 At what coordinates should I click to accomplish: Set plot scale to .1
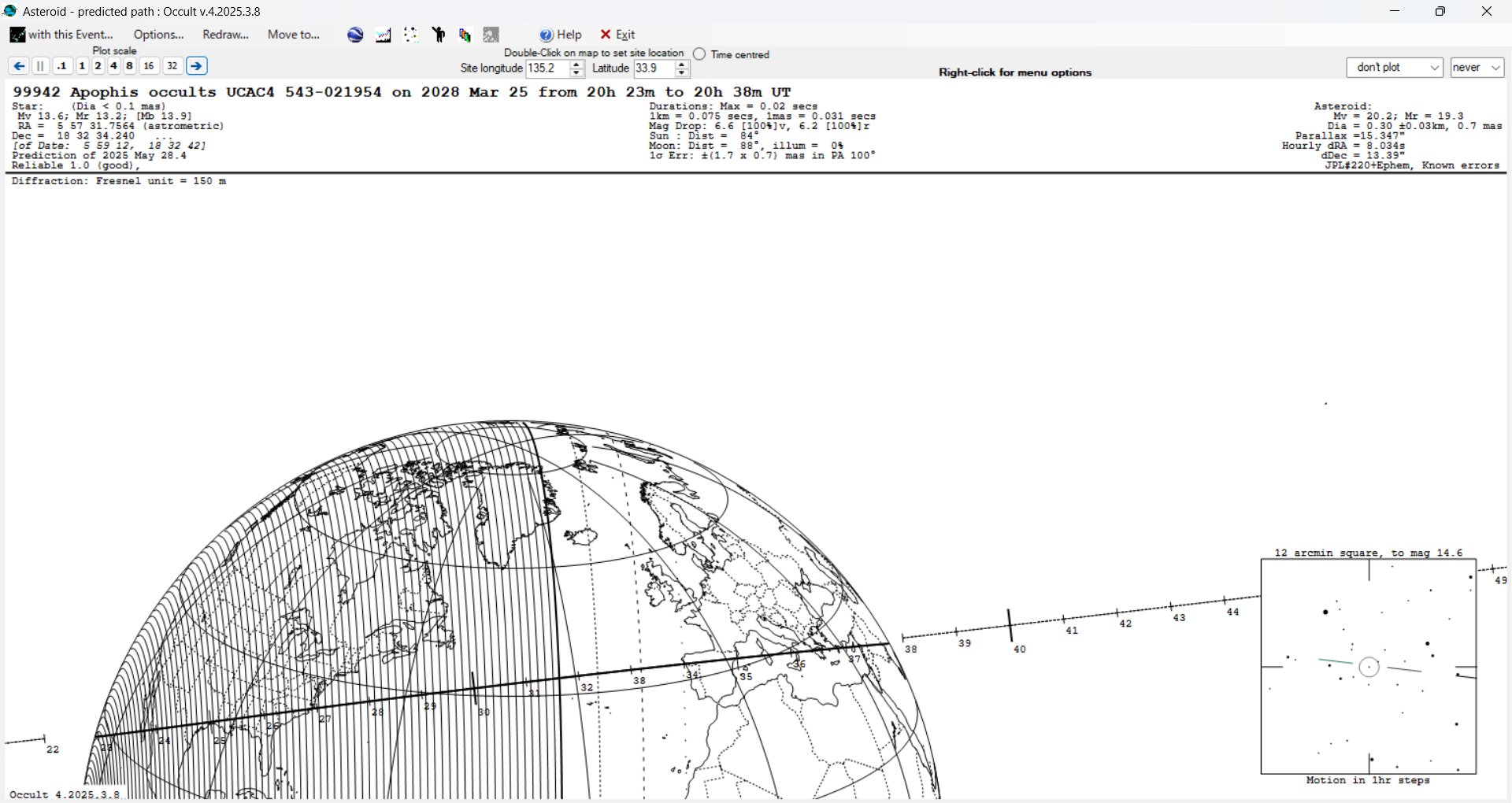tap(62, 66)
